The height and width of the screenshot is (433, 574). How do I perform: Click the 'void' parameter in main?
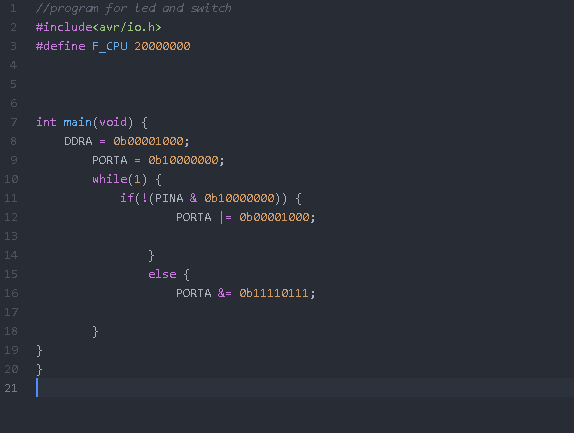(x=113, y=122)
